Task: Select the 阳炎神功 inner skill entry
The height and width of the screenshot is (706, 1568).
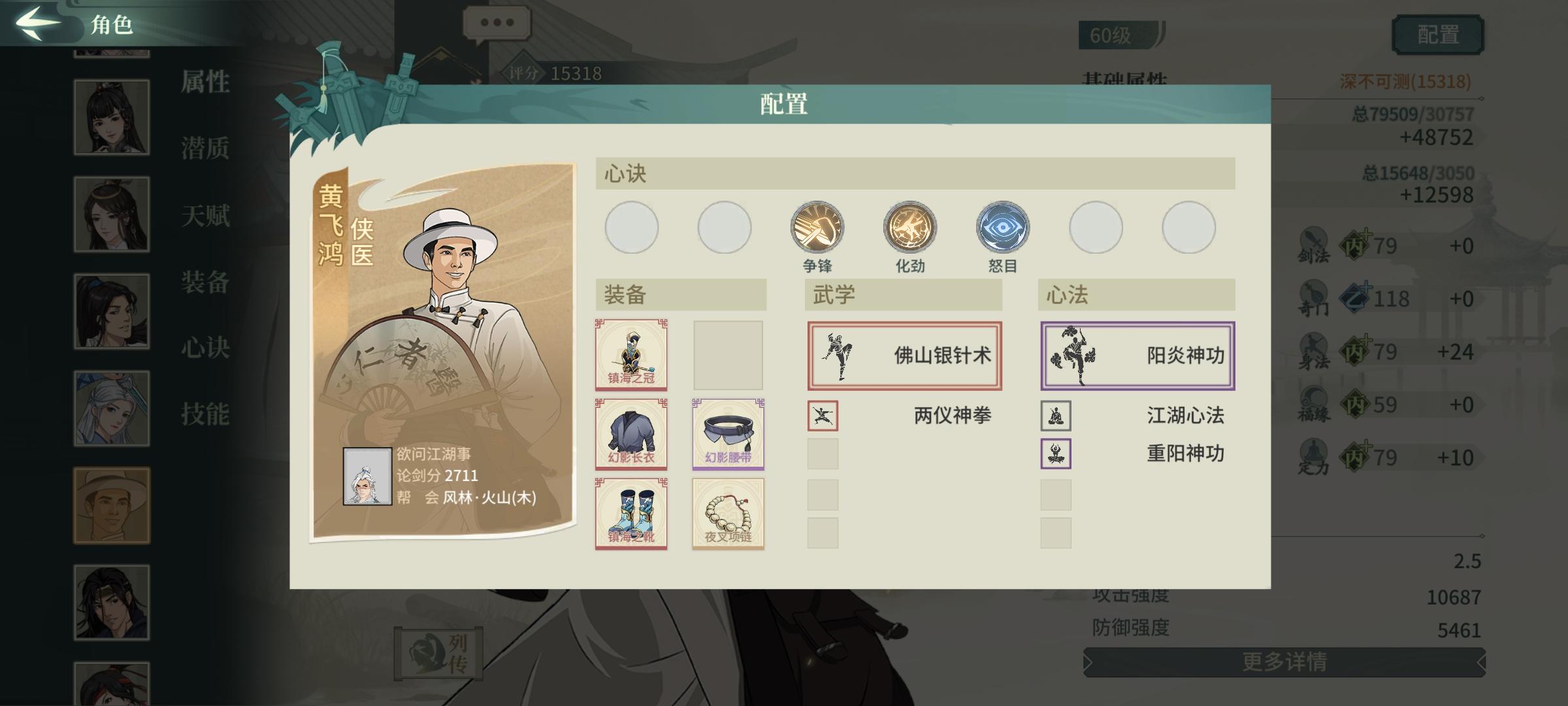Action: [1137, 356]
